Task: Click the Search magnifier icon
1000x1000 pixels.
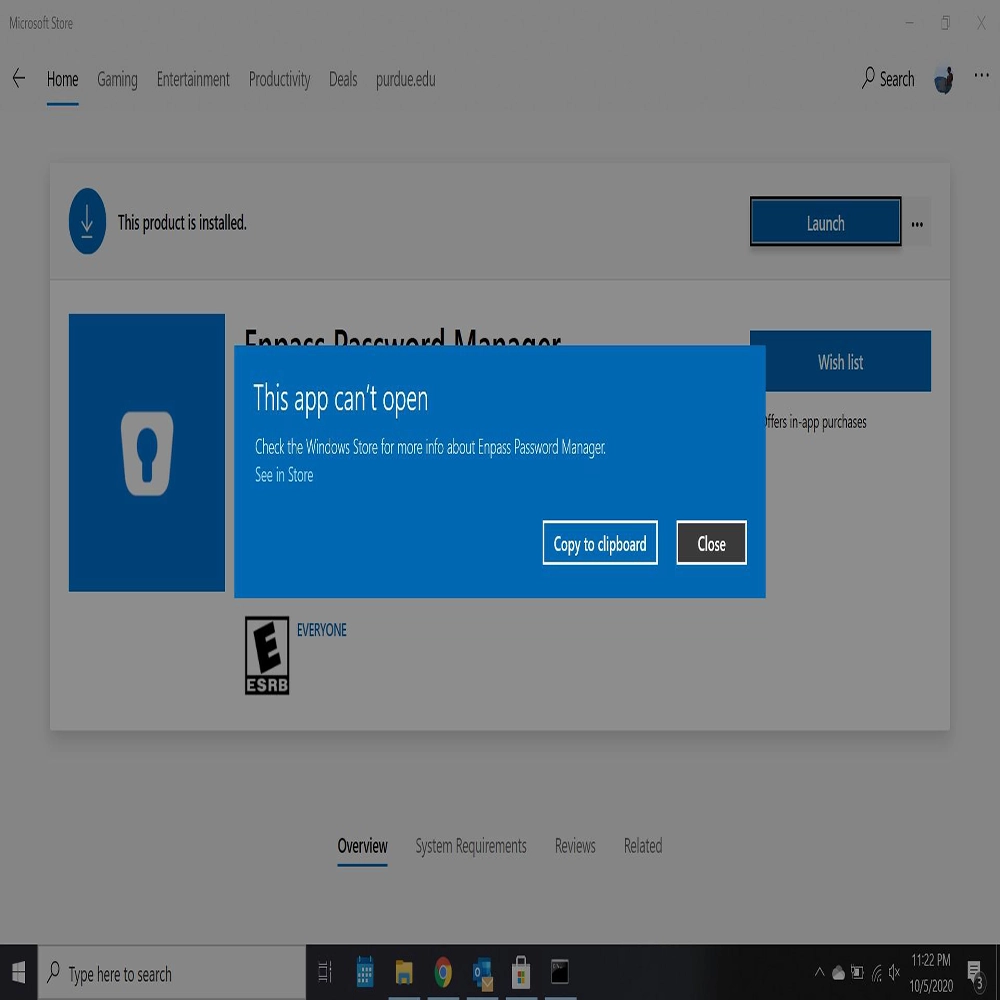Action: point(867,78)
